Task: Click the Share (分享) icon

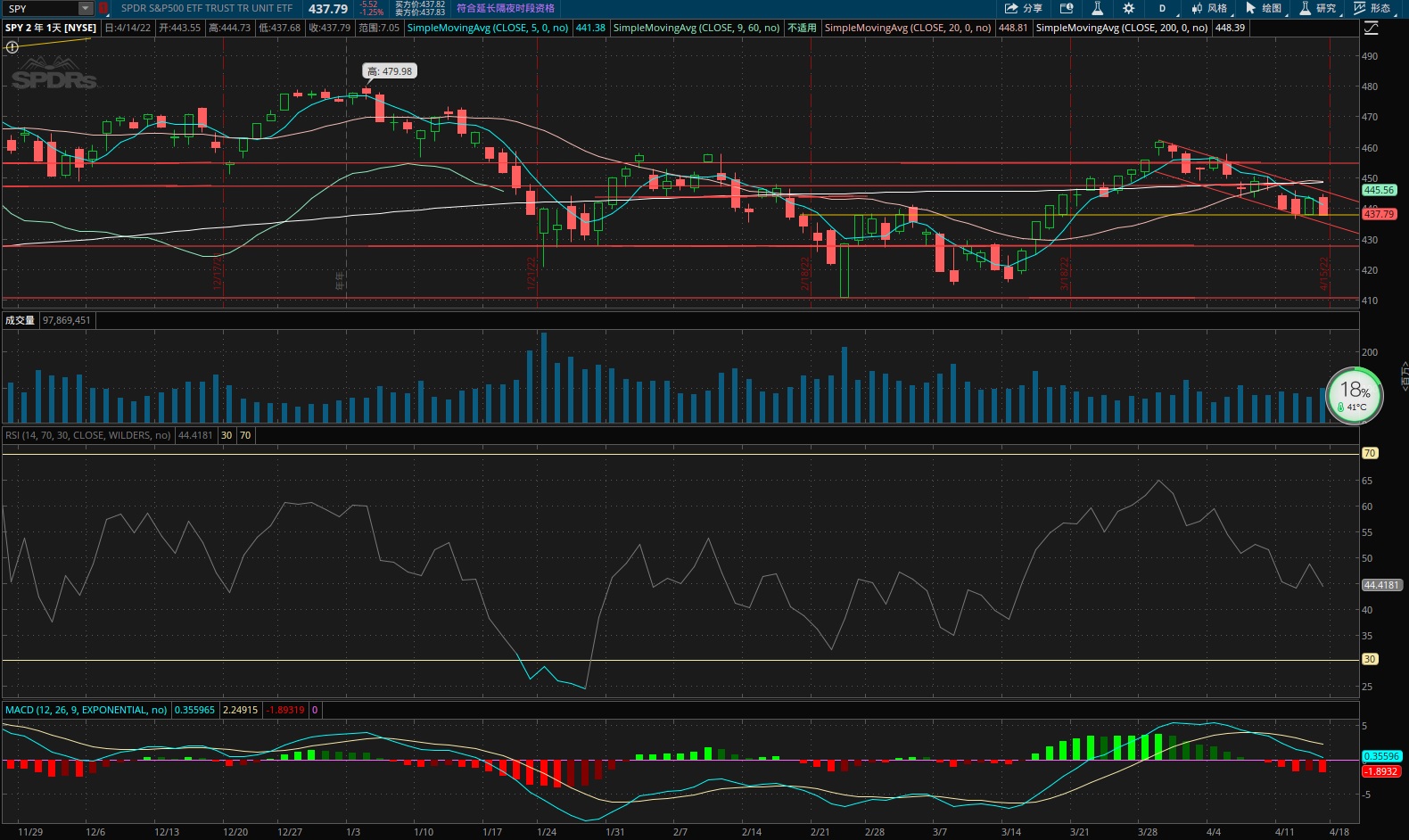Action: click(x=1023, y=8)
